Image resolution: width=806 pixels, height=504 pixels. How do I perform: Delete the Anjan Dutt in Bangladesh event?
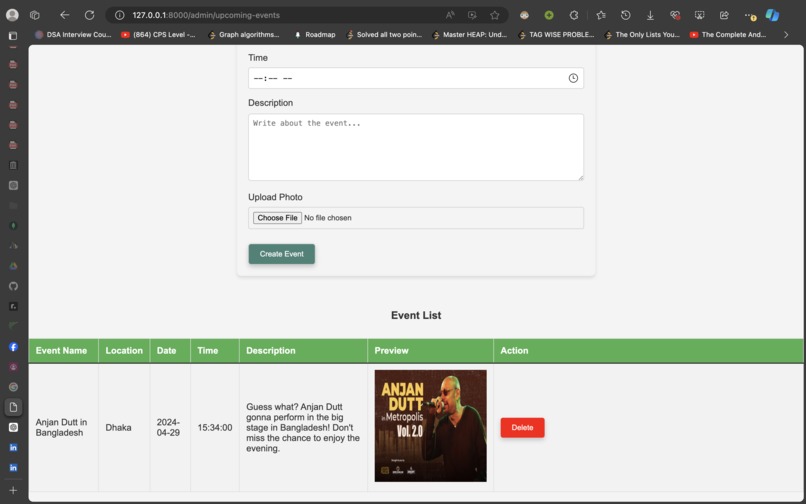click(x=522, y=427)
